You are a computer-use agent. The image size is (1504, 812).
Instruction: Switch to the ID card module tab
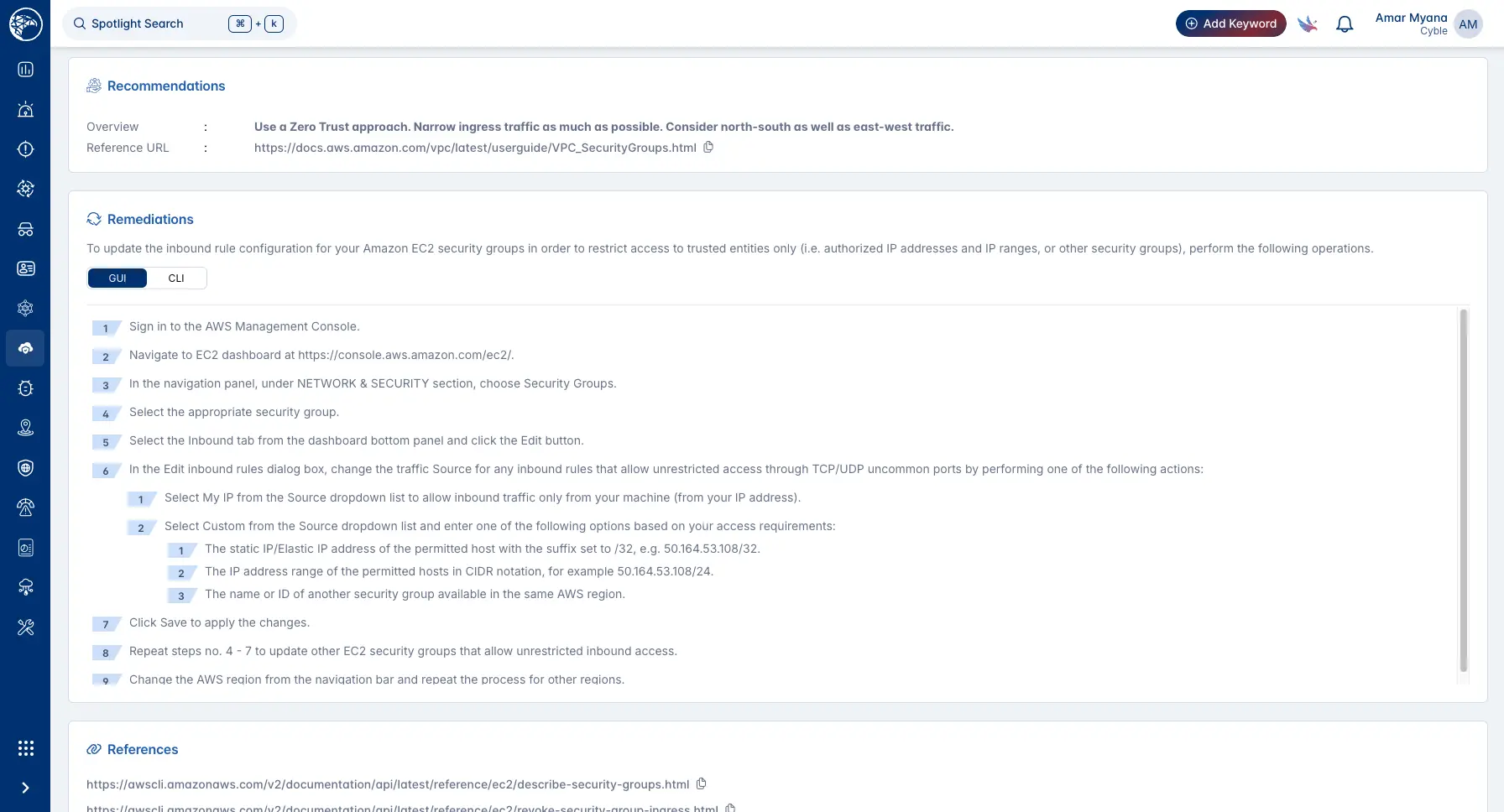[x=25, y=268]
